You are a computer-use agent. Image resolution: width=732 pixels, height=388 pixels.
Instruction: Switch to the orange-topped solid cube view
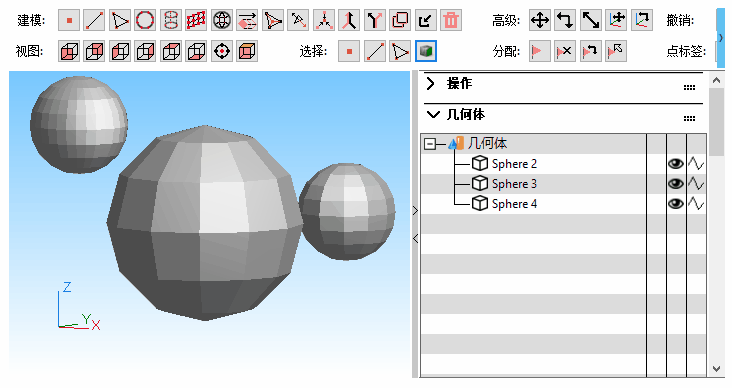[247, 51]
